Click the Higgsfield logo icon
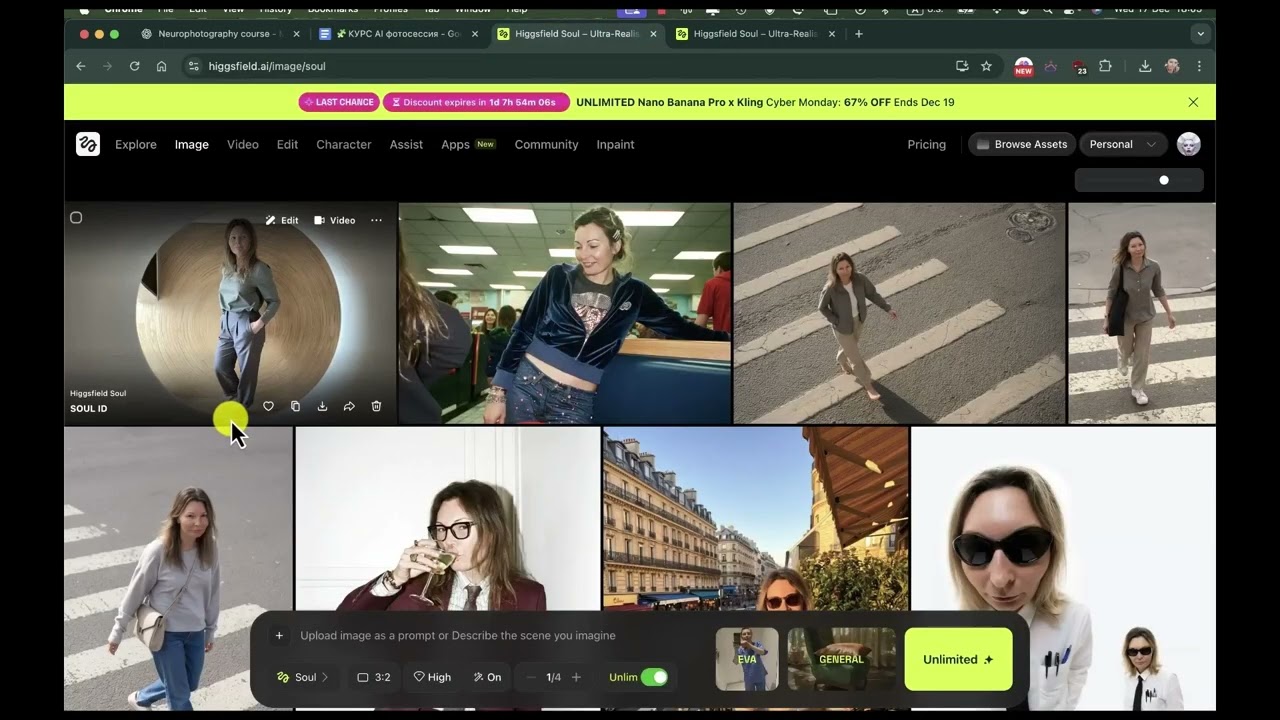Viewport: 1280px width, 720px height. (x=88, y=144)
